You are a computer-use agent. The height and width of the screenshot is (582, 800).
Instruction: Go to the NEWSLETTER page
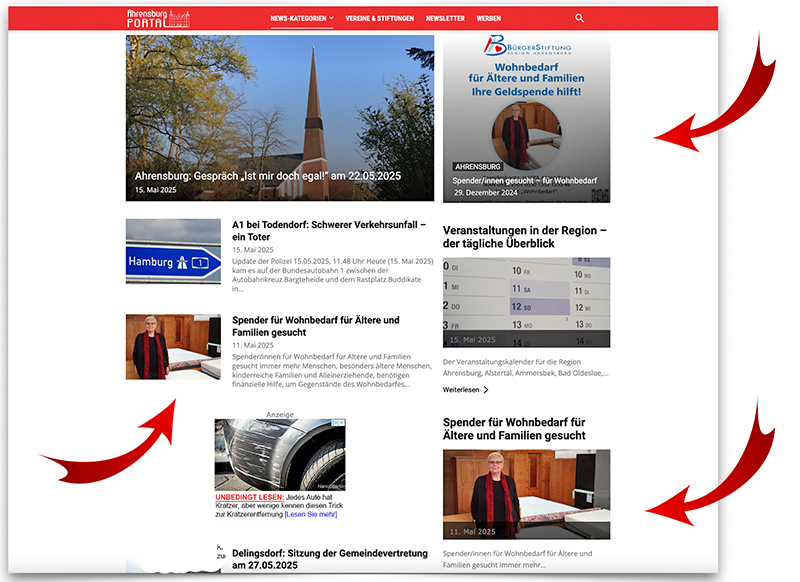(x=445, y=18)
